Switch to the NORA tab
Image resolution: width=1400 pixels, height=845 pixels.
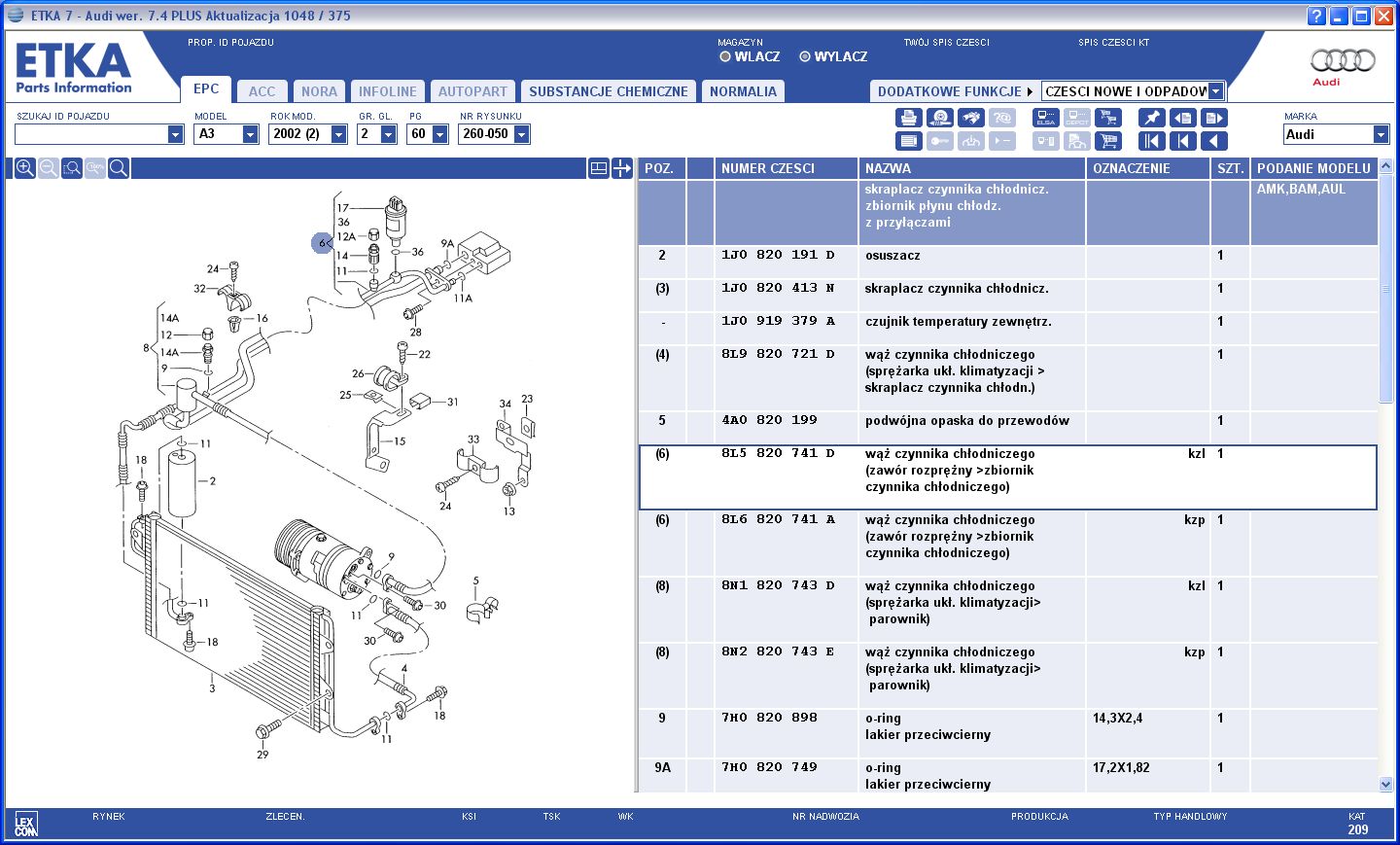[319, 91]
